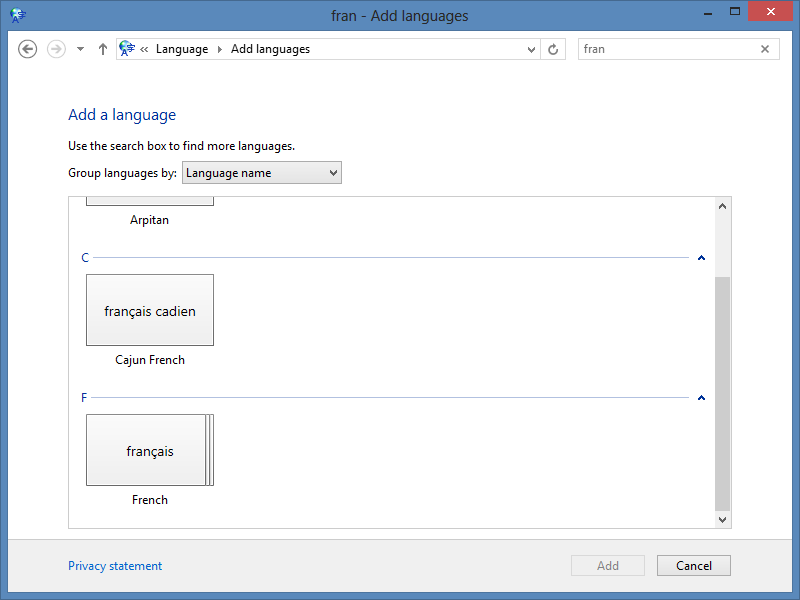Image resolution: width=800 pixels, height=600 pixels.
Task: Click the scroll up arrow in list
Action: [723, 206]
